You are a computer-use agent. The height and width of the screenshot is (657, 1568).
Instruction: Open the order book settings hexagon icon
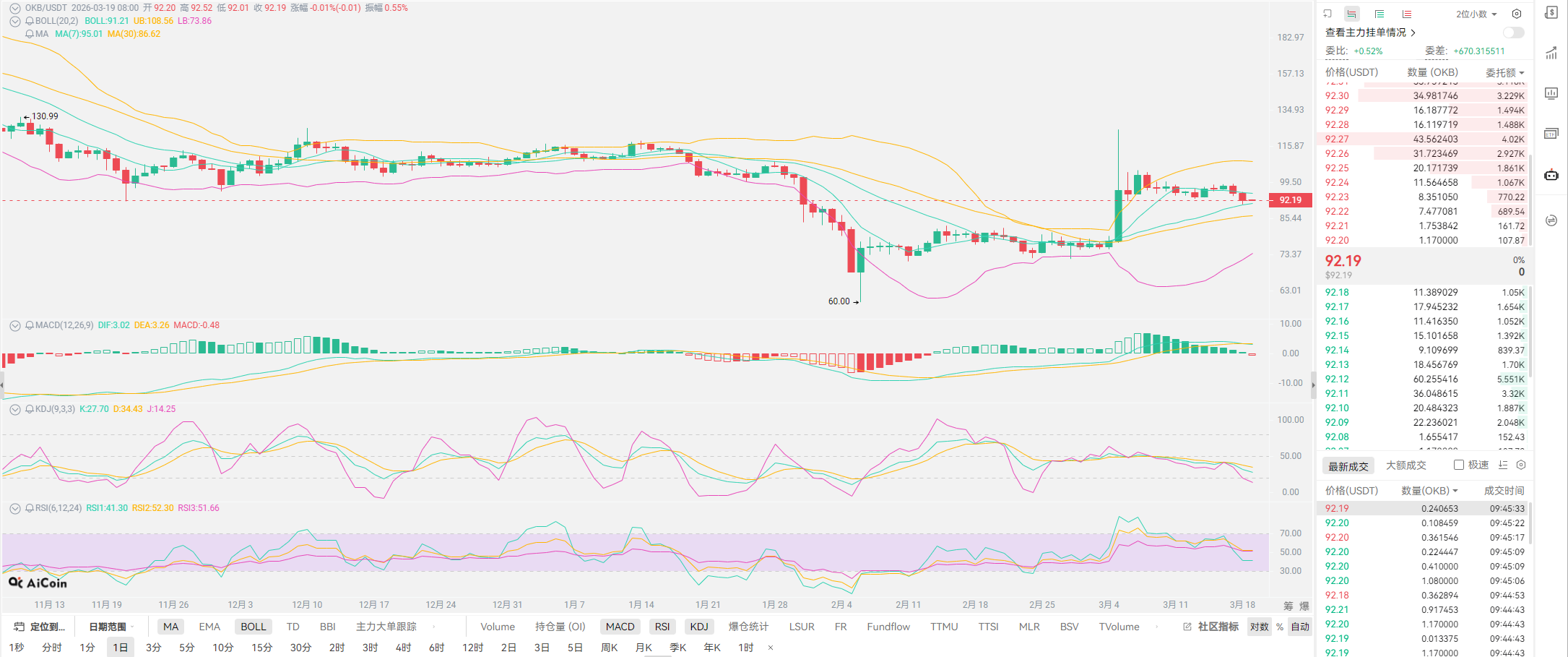[1517, 14]
